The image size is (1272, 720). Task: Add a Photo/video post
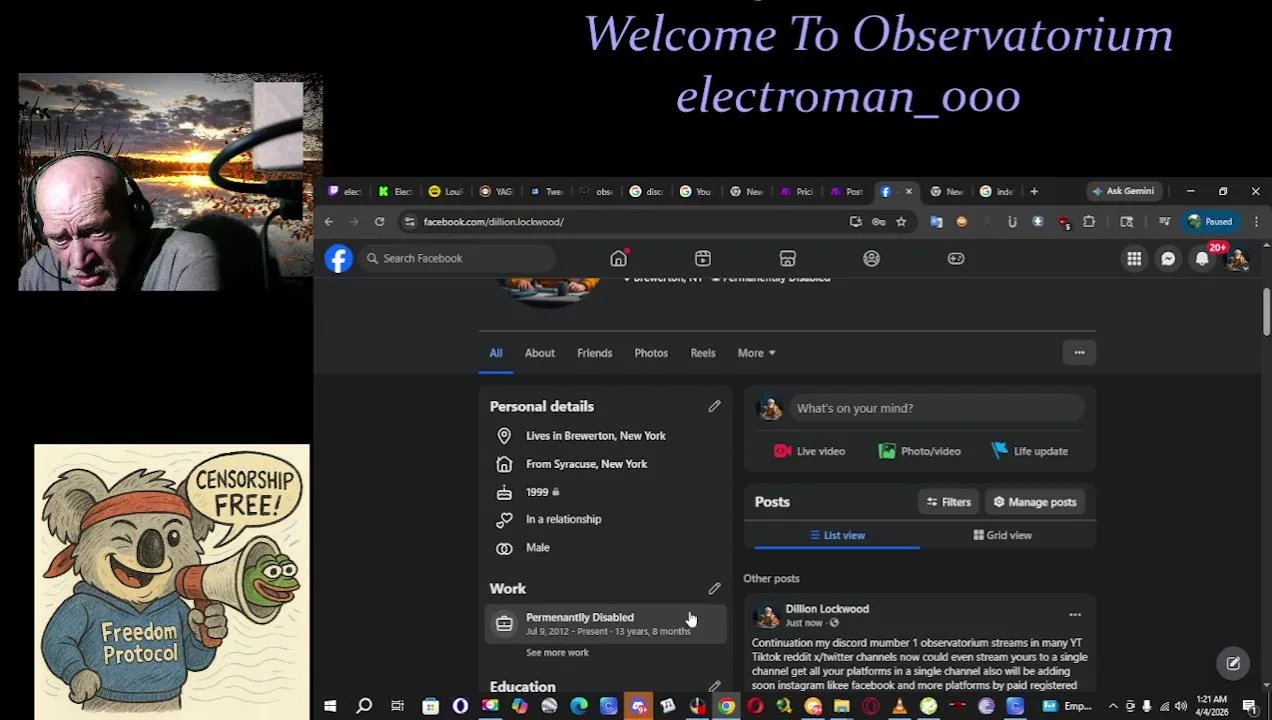(919, 451)
